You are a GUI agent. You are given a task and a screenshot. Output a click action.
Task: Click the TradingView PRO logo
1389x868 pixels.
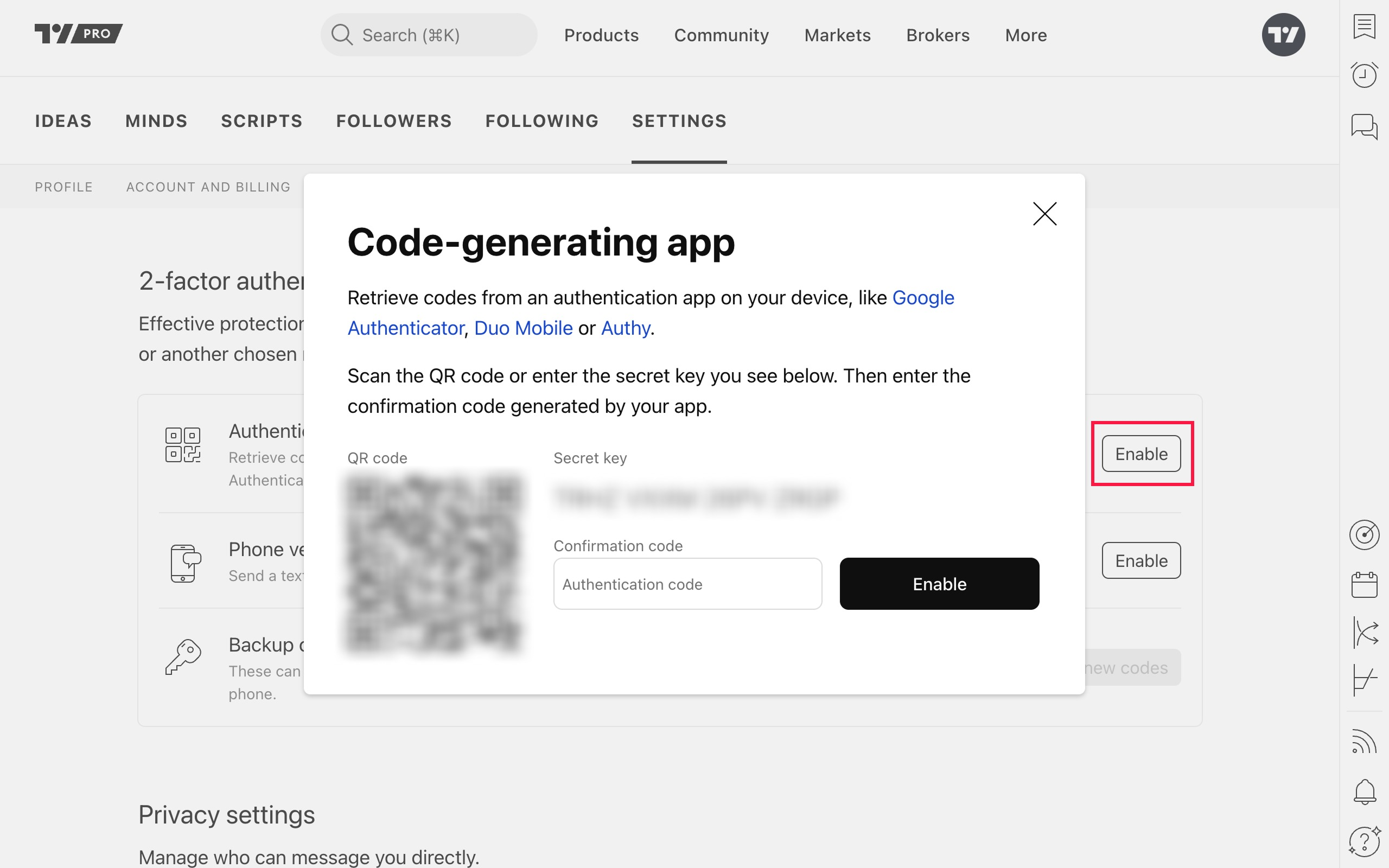[x=79, y=34]
